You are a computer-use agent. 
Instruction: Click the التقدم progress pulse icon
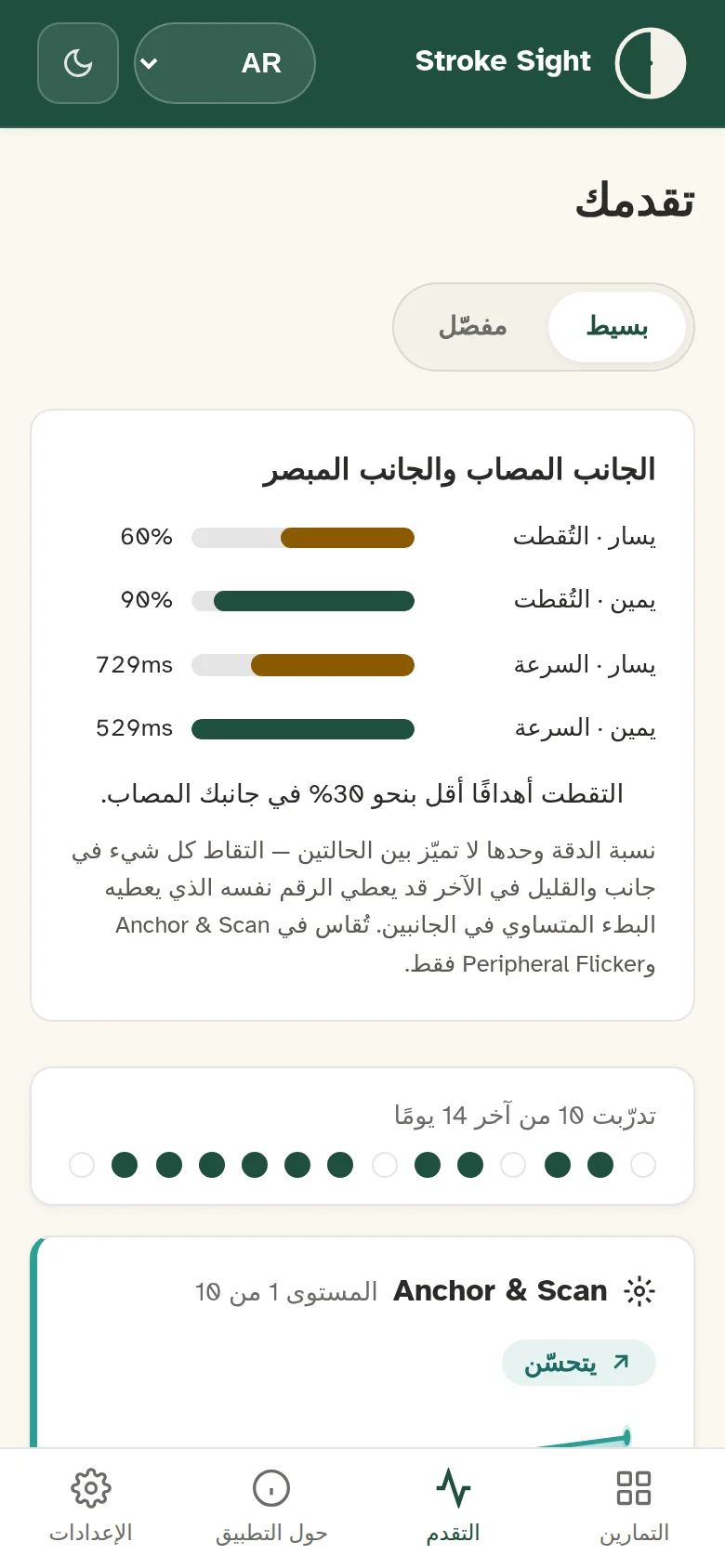[454, 1487]
